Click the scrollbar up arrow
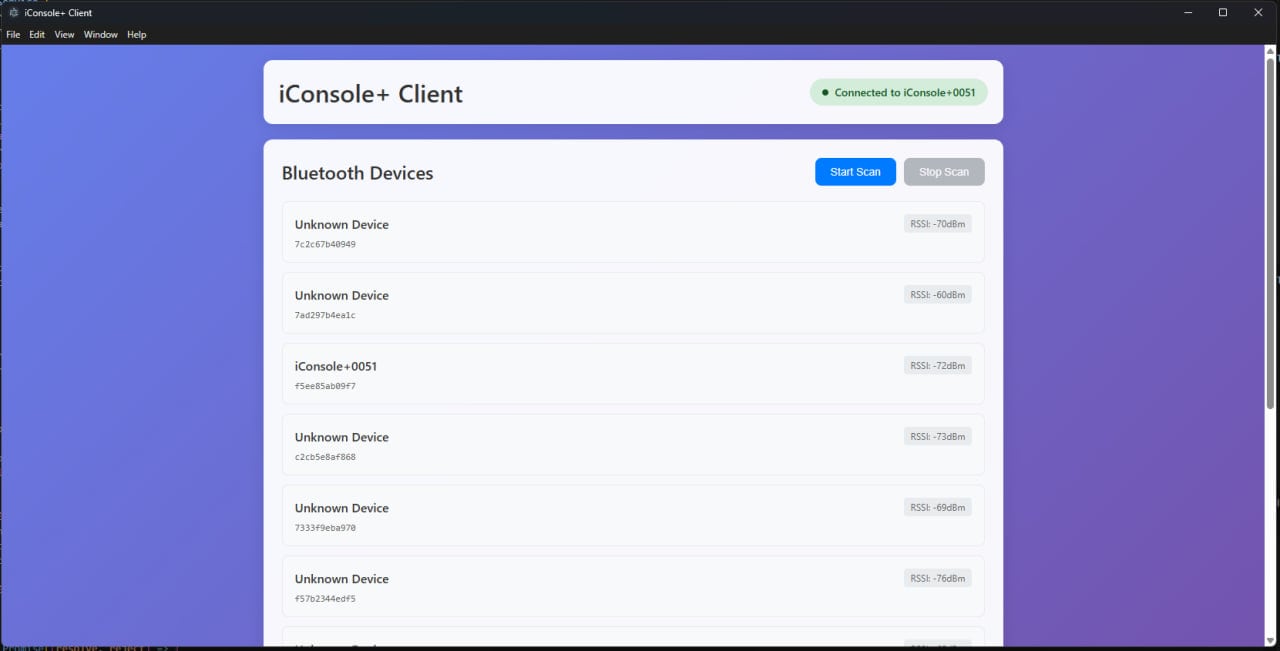The height and width of the screenshot is (651, 1280). [x=1270, y=51]
